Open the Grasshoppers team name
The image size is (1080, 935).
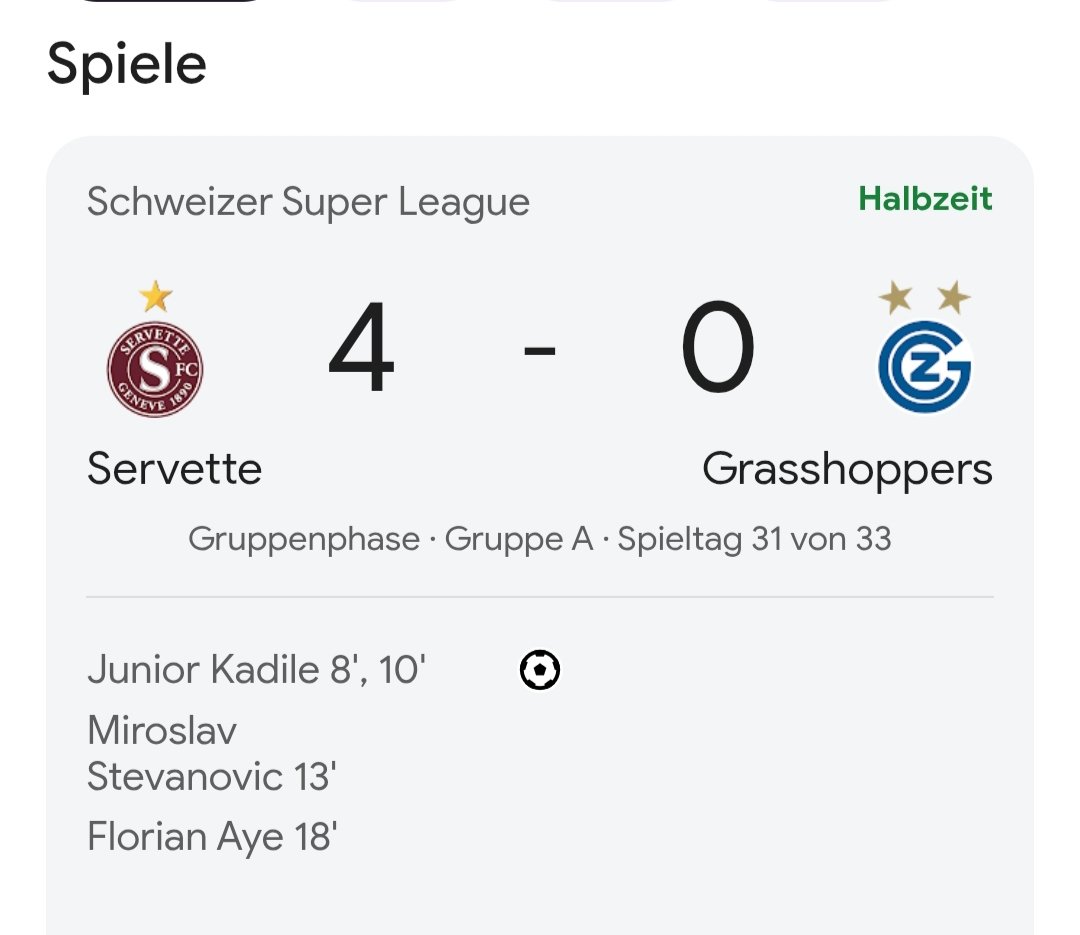coord(847,469)
